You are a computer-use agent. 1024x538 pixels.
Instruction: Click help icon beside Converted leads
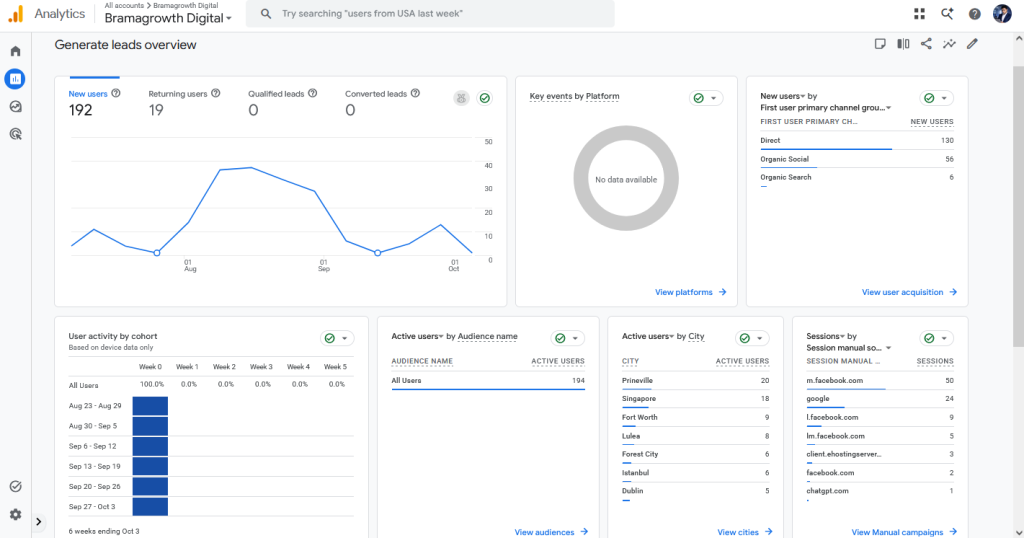click(415, 93)
